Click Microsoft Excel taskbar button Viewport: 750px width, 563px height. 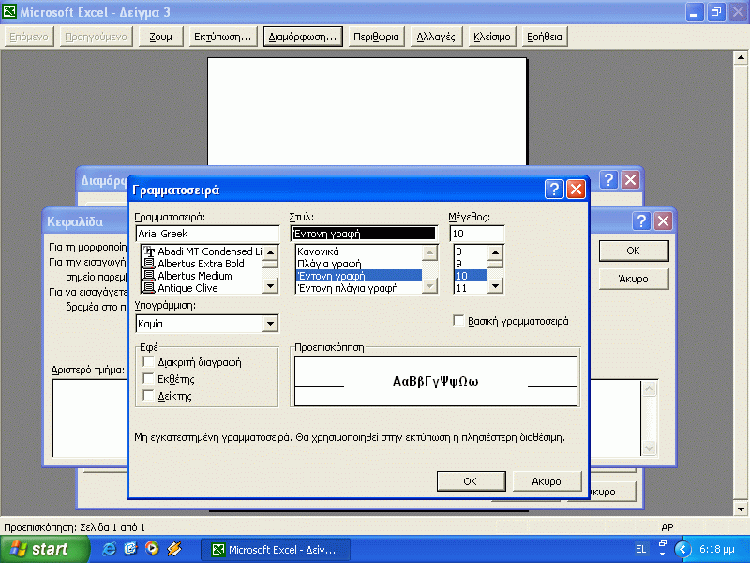point(276,550)
